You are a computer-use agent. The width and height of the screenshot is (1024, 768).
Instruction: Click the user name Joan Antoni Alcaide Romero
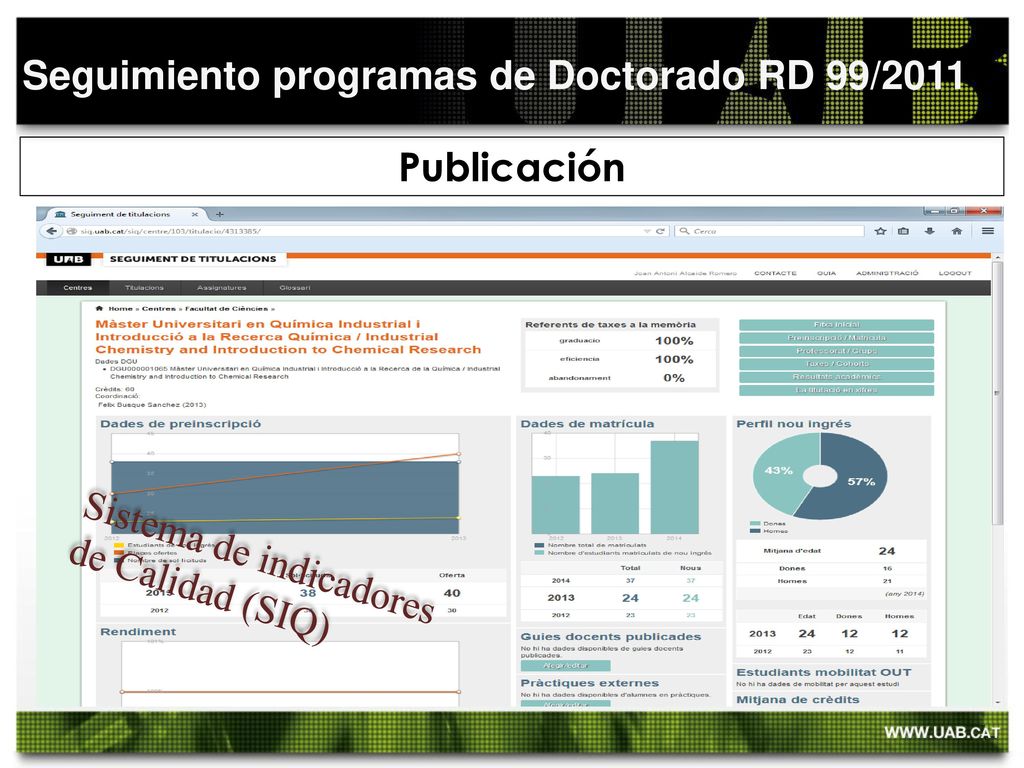click(685, 273)
